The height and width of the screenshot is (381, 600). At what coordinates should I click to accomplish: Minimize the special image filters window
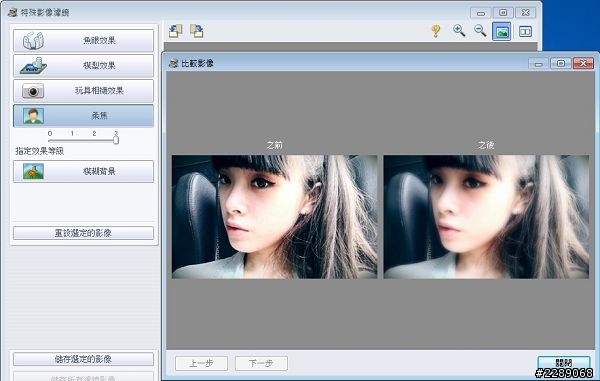click(x=481, y=13)
